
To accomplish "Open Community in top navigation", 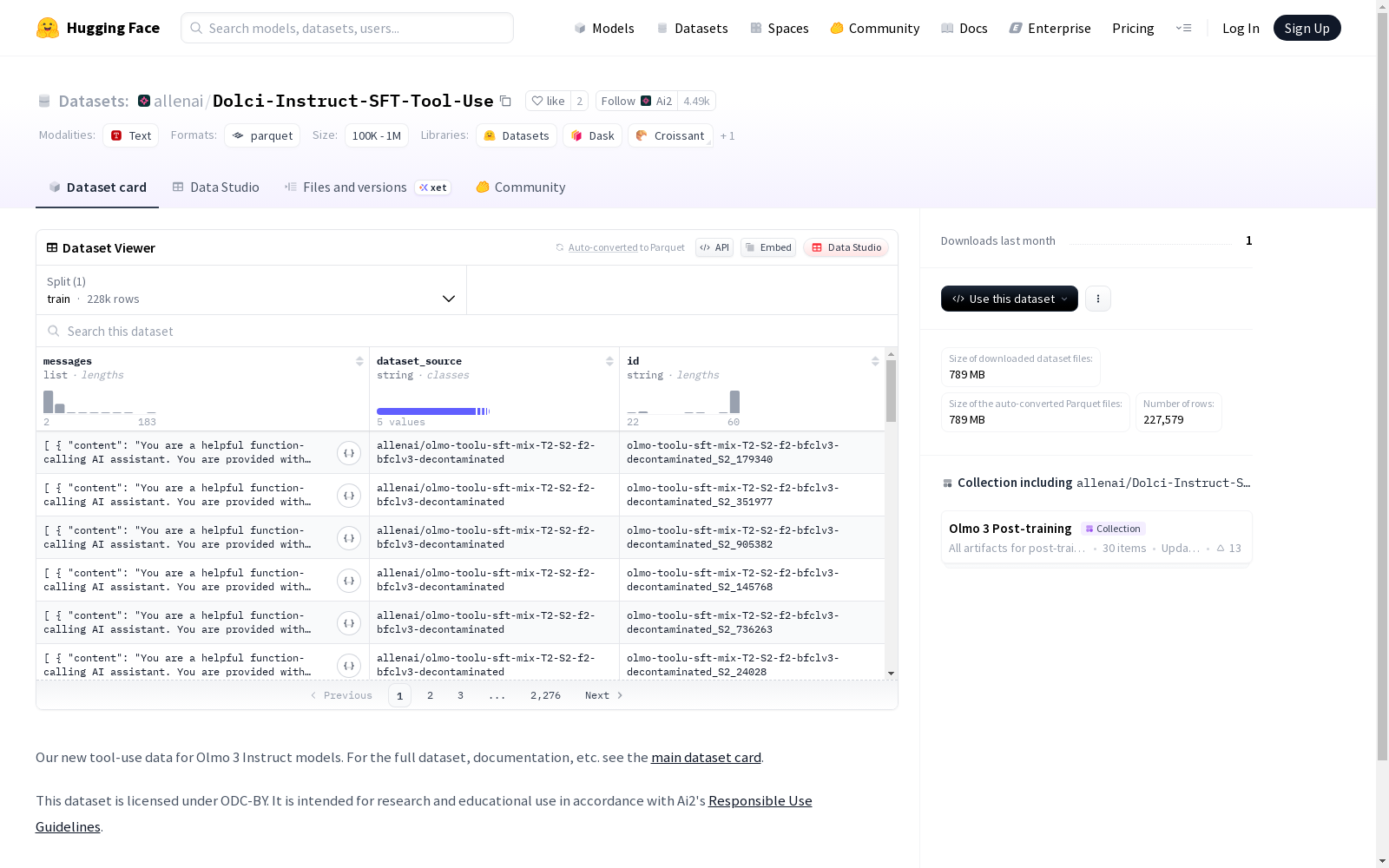I will point(875,28).
